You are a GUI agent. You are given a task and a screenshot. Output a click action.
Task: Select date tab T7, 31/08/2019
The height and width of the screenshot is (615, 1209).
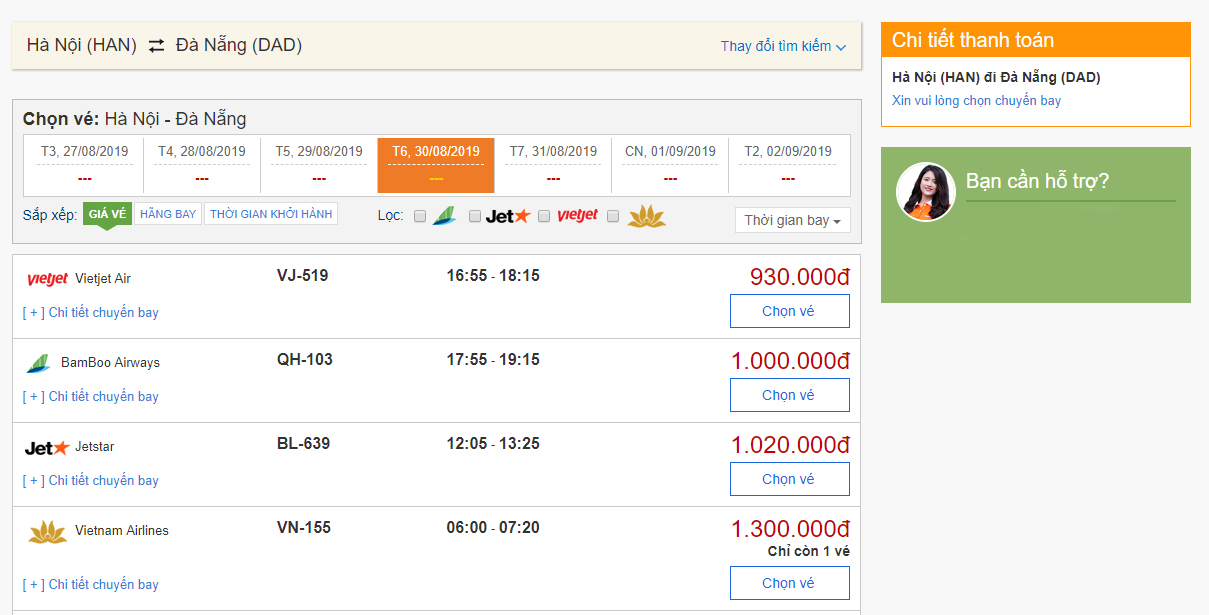pyautogui.click(x=553, y=165)
